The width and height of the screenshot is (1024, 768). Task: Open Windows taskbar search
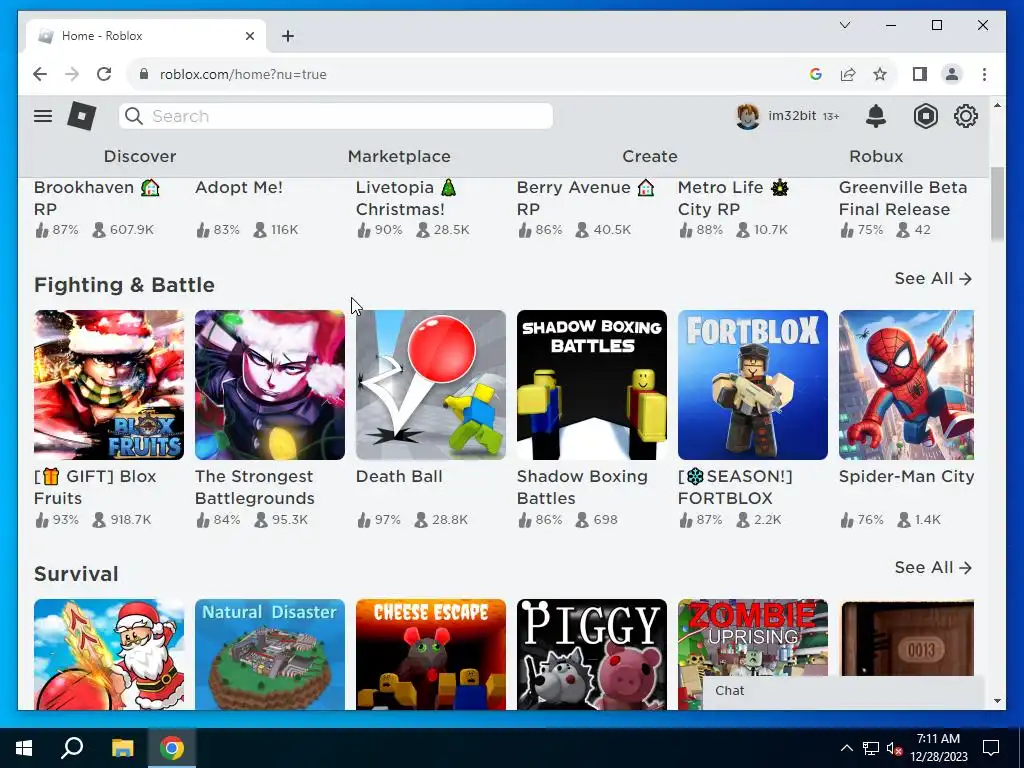pos(72,748)
